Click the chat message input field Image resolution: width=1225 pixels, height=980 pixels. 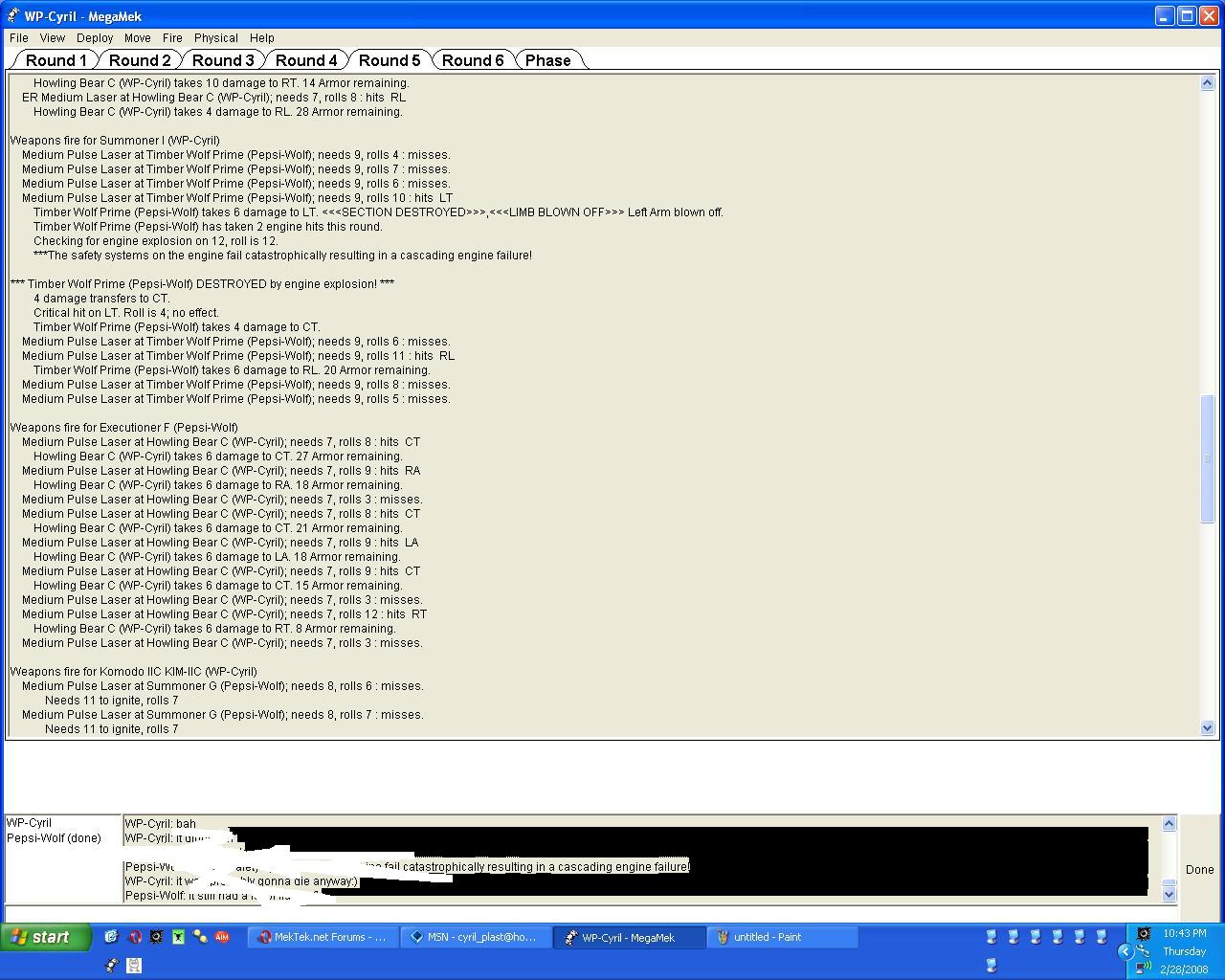pyautogui.click(x=589, y=914)
